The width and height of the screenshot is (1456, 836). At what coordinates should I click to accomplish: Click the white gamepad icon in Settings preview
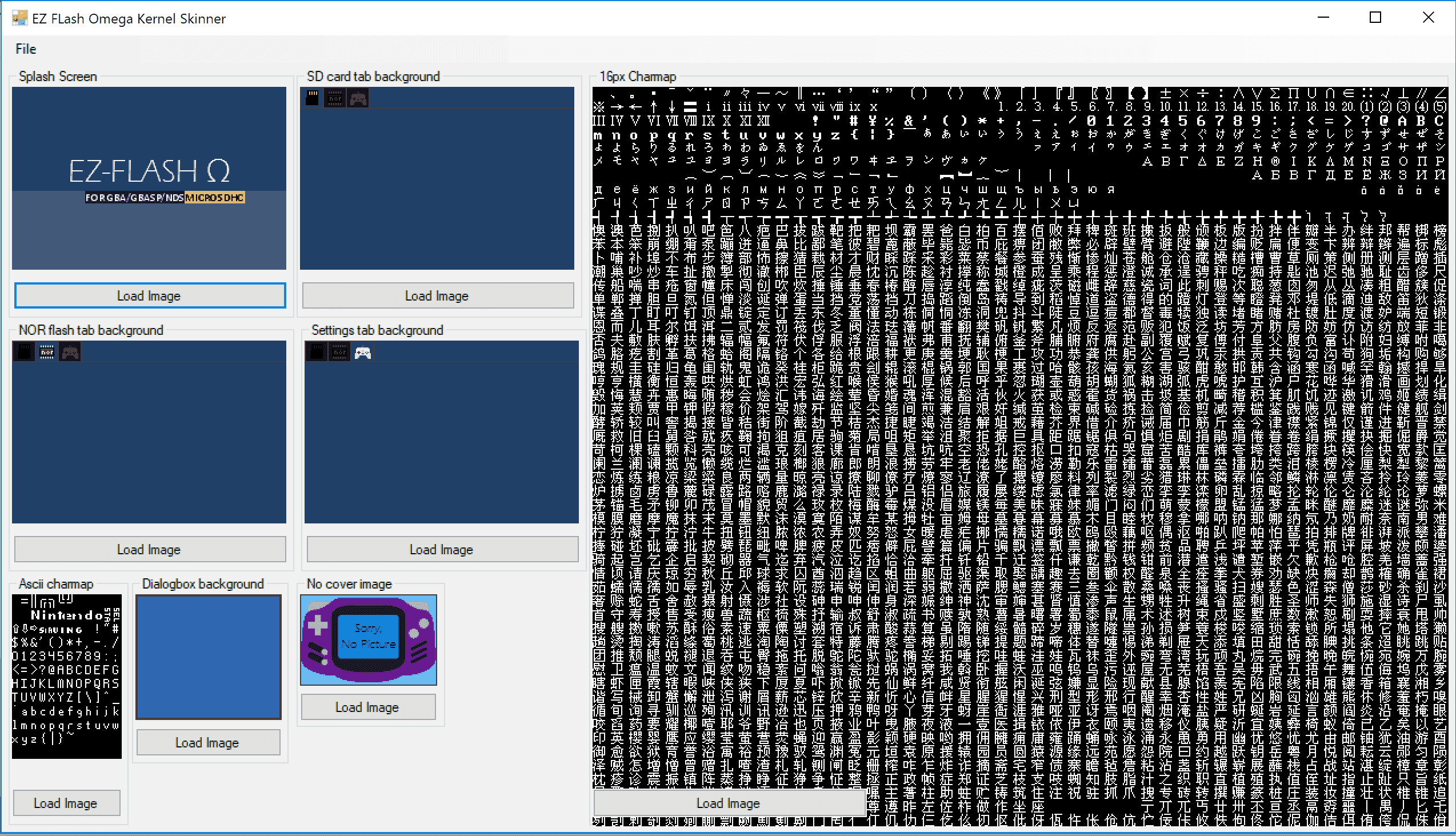coord(363,352)
